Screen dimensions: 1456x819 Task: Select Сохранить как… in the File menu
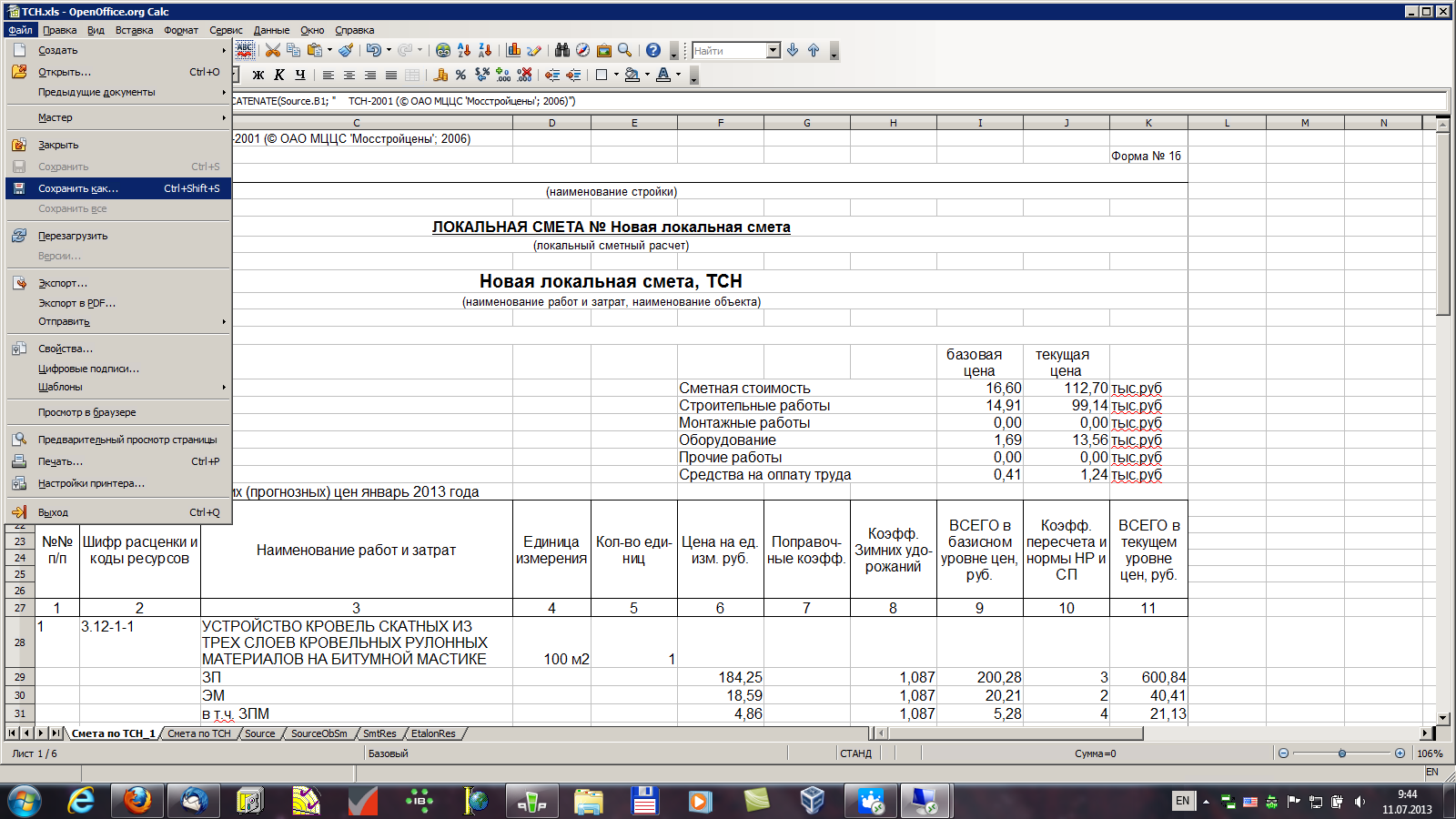click(118, 188)
